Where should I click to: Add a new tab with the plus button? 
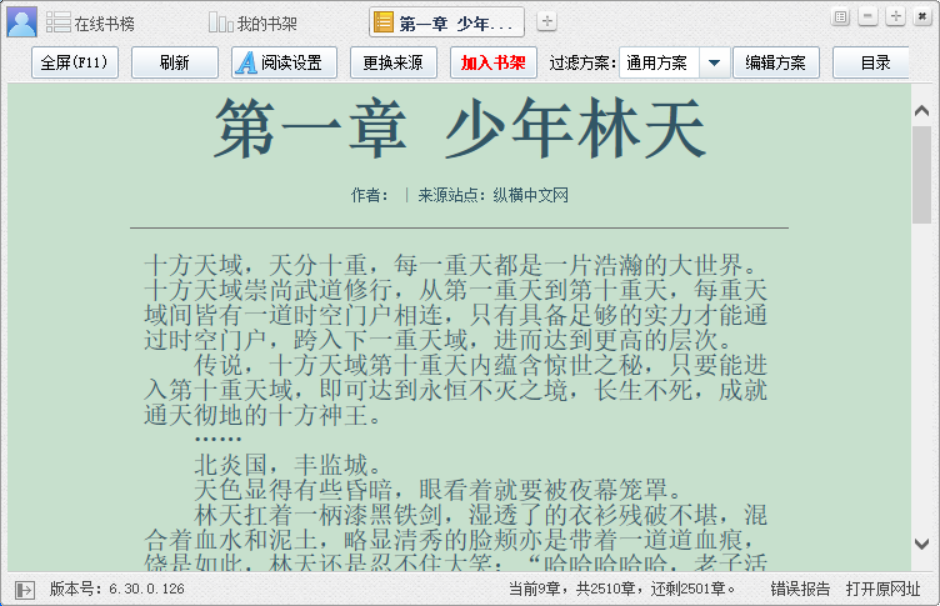pyautogui.click(x=546, y=22)
